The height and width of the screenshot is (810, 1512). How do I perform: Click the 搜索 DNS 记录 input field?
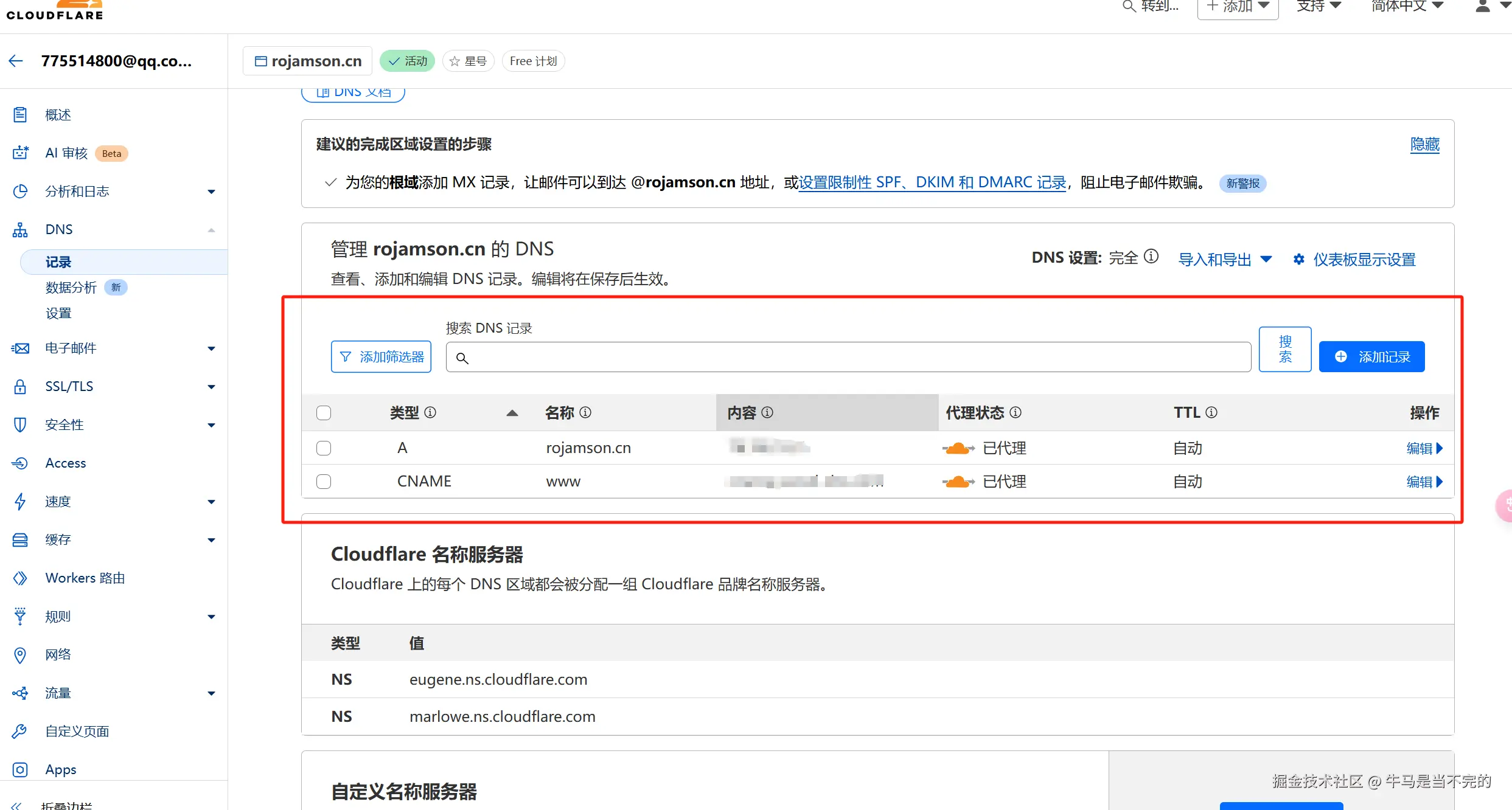848,357
